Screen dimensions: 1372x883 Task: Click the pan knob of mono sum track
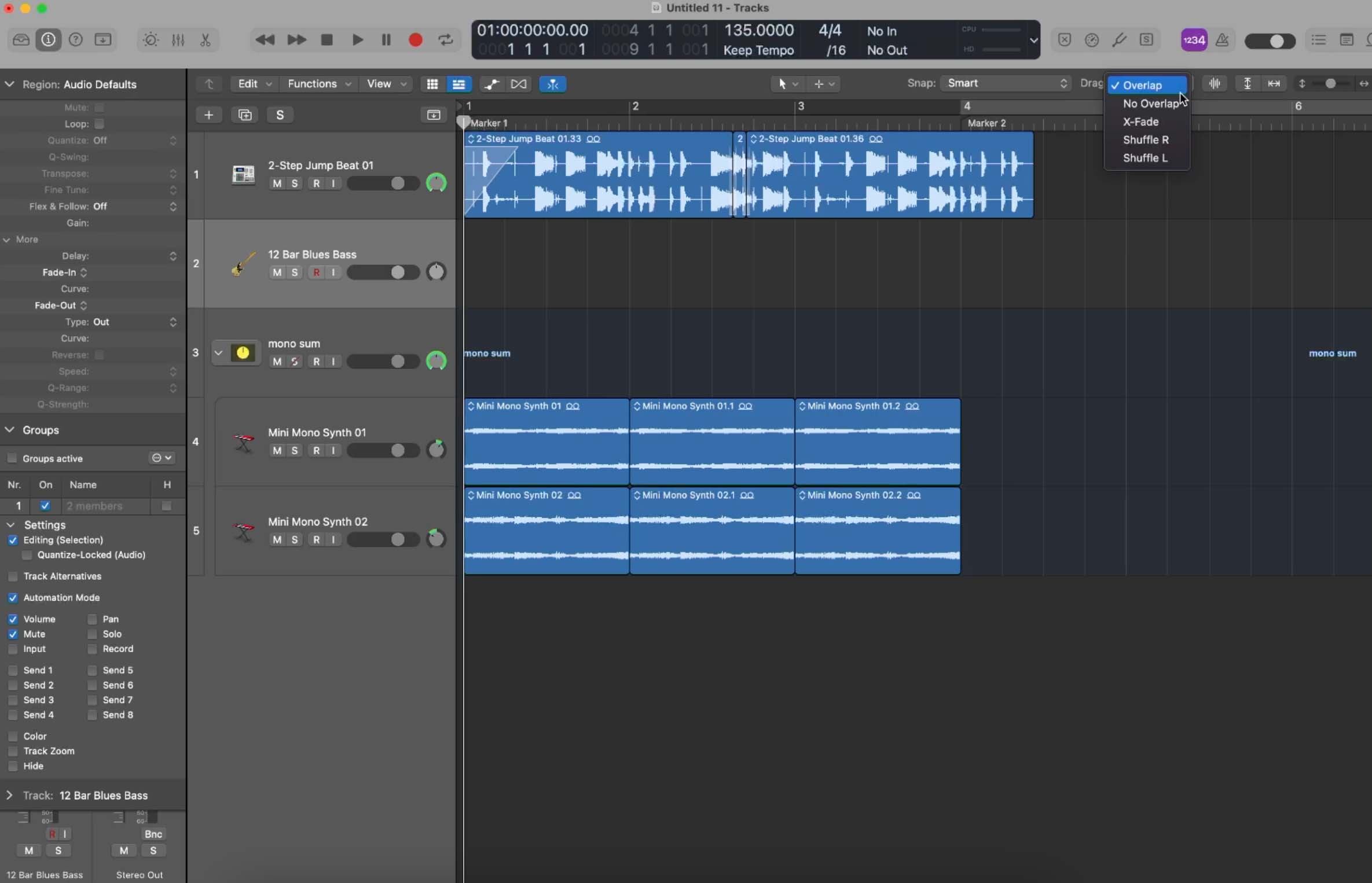click(436, 361)
